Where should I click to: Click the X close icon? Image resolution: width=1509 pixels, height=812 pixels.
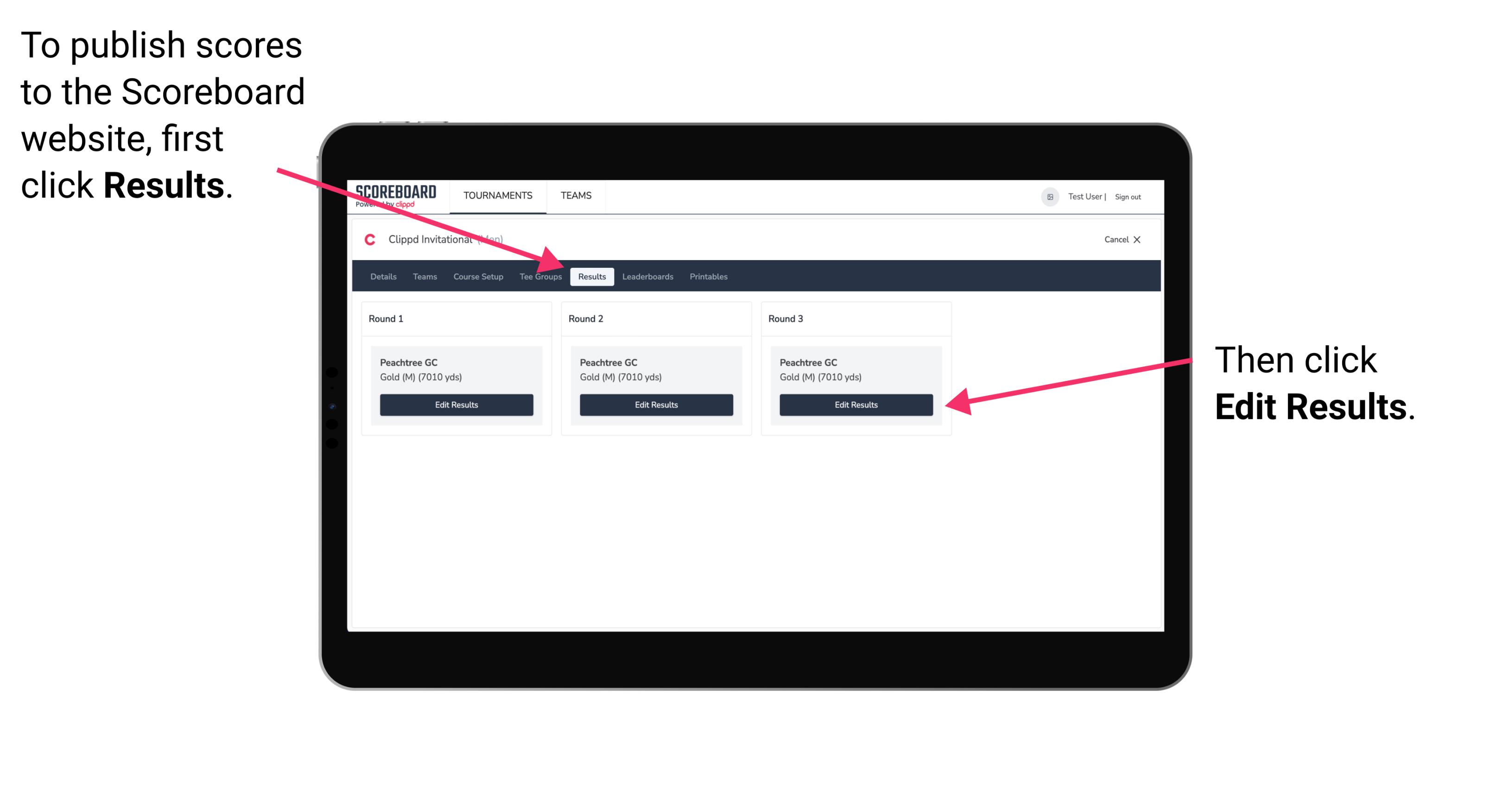pos(1141,240)
